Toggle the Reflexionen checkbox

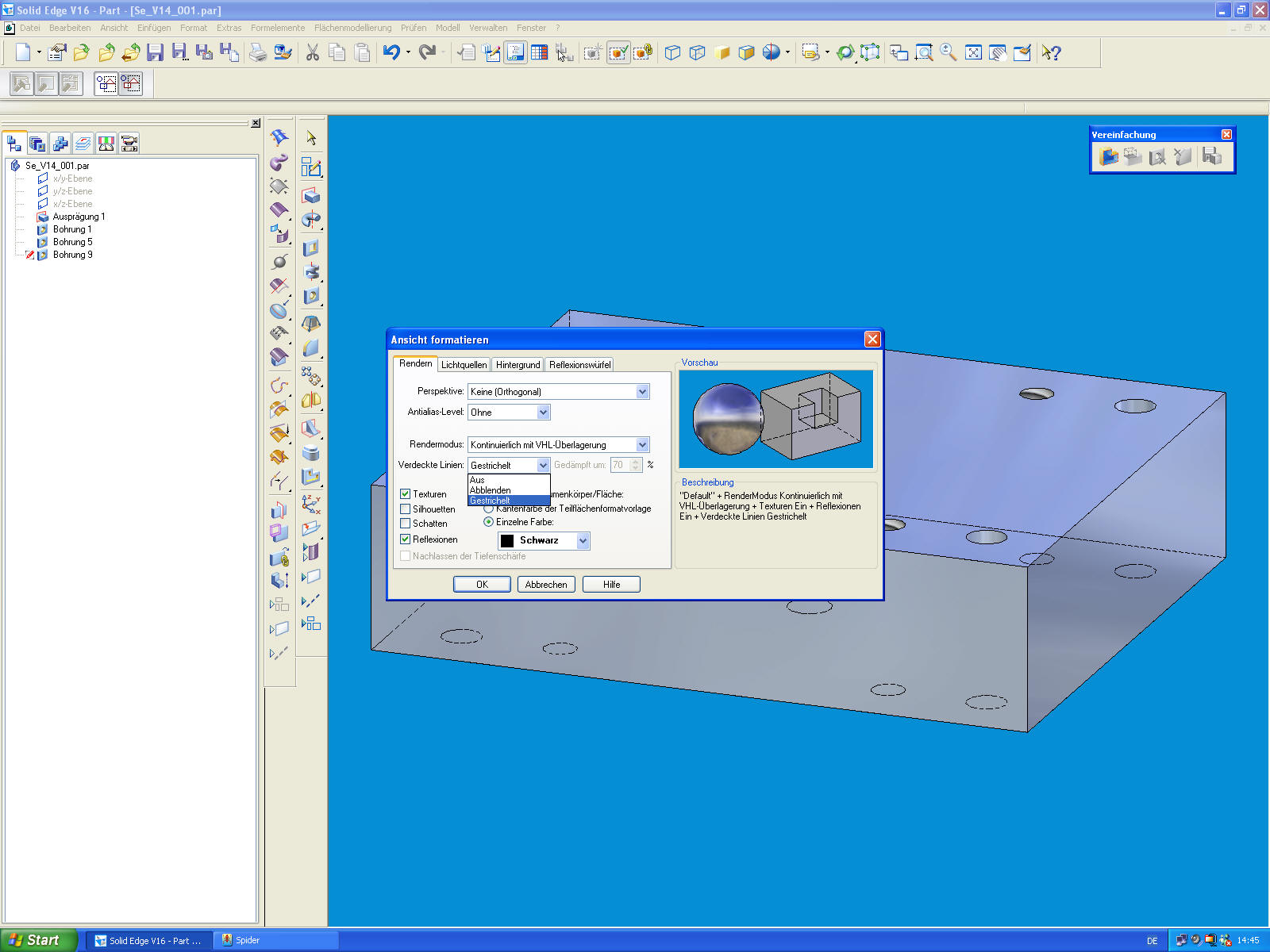(x=405, y=539)
